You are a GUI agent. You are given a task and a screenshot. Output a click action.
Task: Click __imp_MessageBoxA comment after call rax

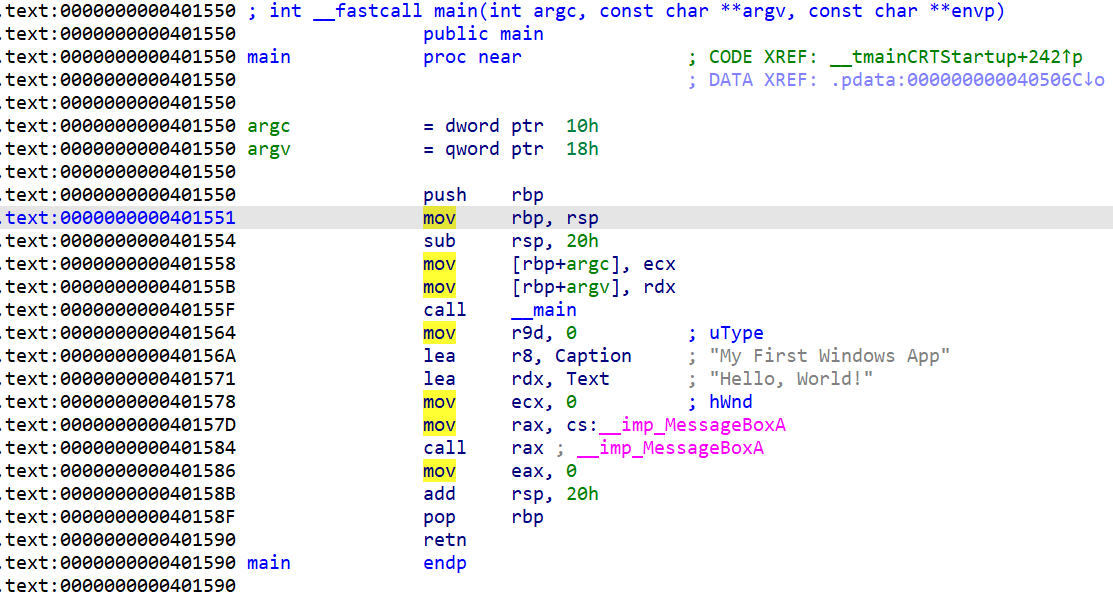(670, 448)
